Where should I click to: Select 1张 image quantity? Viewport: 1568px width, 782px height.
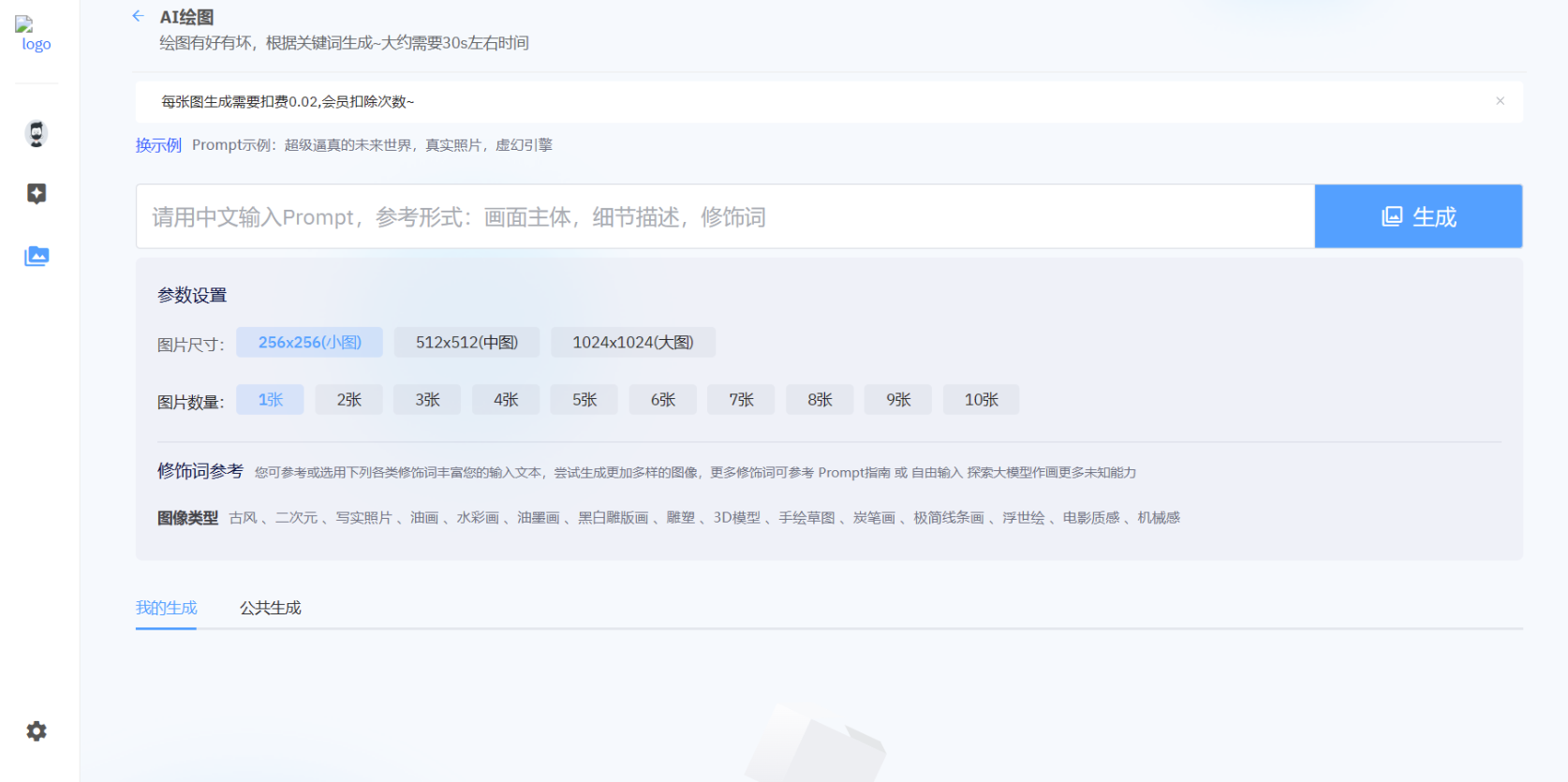pyautogui.click(x=270, y=400)
